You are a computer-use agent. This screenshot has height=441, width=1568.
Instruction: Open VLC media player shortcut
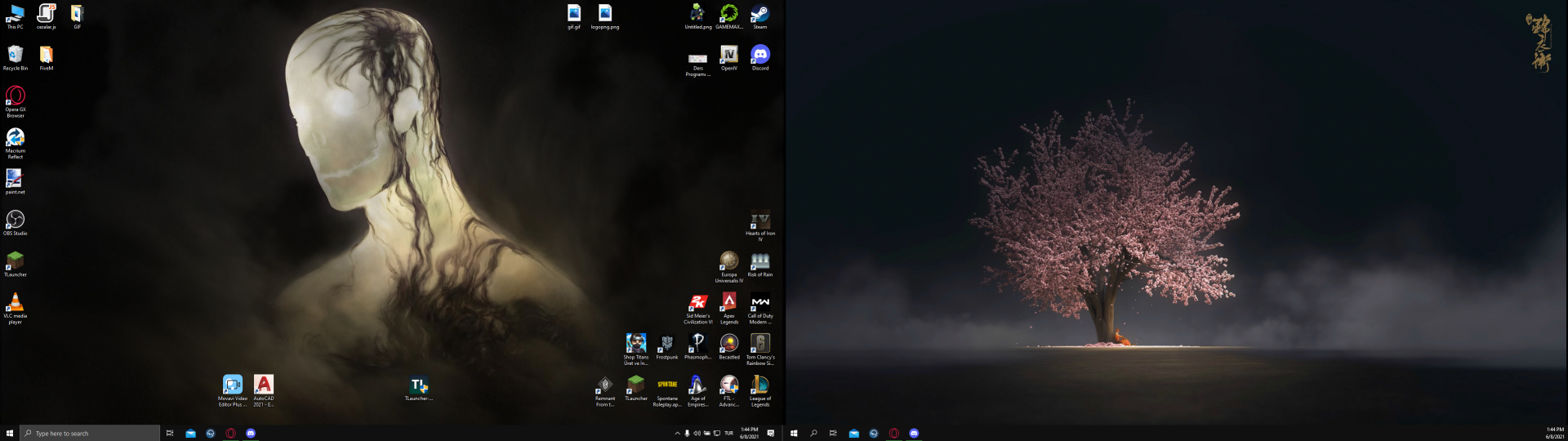(15, 308)
